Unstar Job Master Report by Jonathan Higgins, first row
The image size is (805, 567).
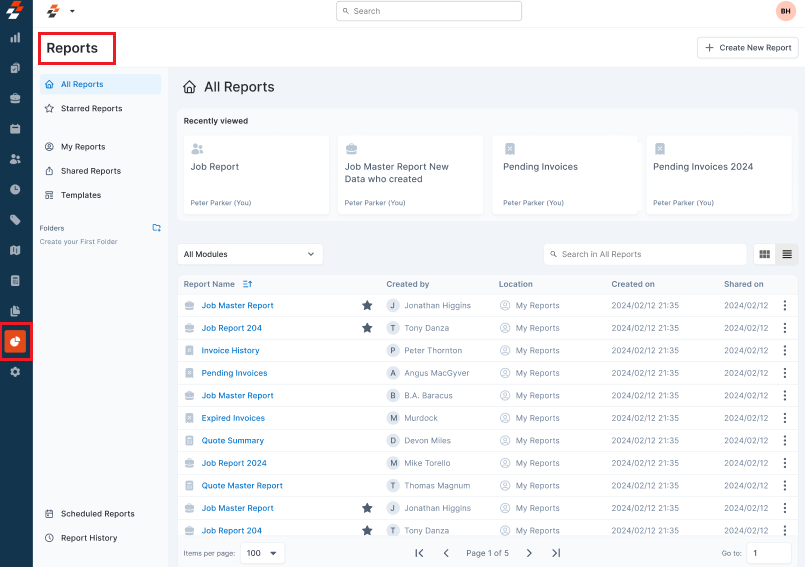[x=367, y=306]
